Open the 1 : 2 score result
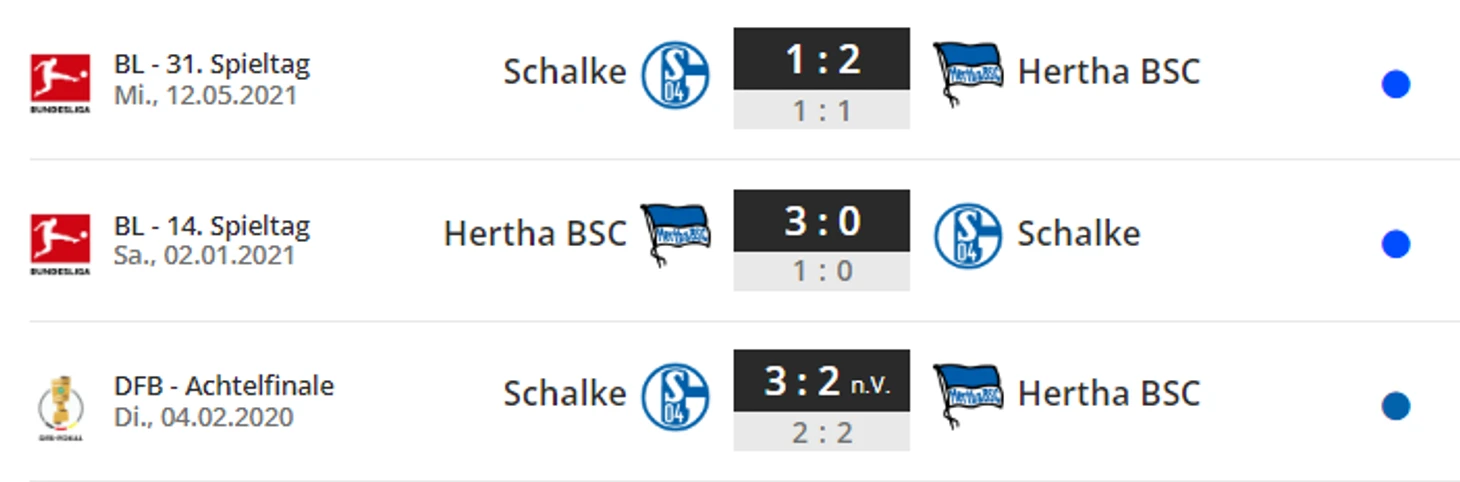Image resolution: width=1460 pixels, height=482 pixels. pos(822,59)
